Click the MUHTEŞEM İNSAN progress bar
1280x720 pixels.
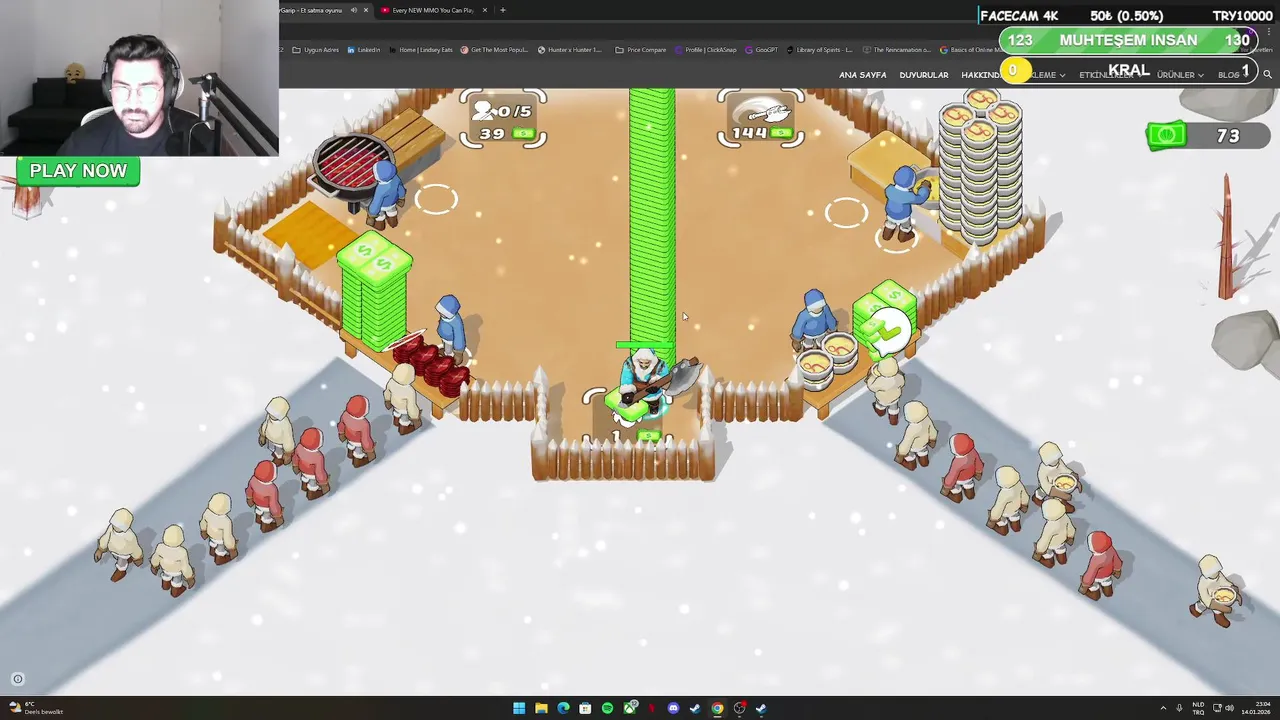click(x=1128, y=40)
